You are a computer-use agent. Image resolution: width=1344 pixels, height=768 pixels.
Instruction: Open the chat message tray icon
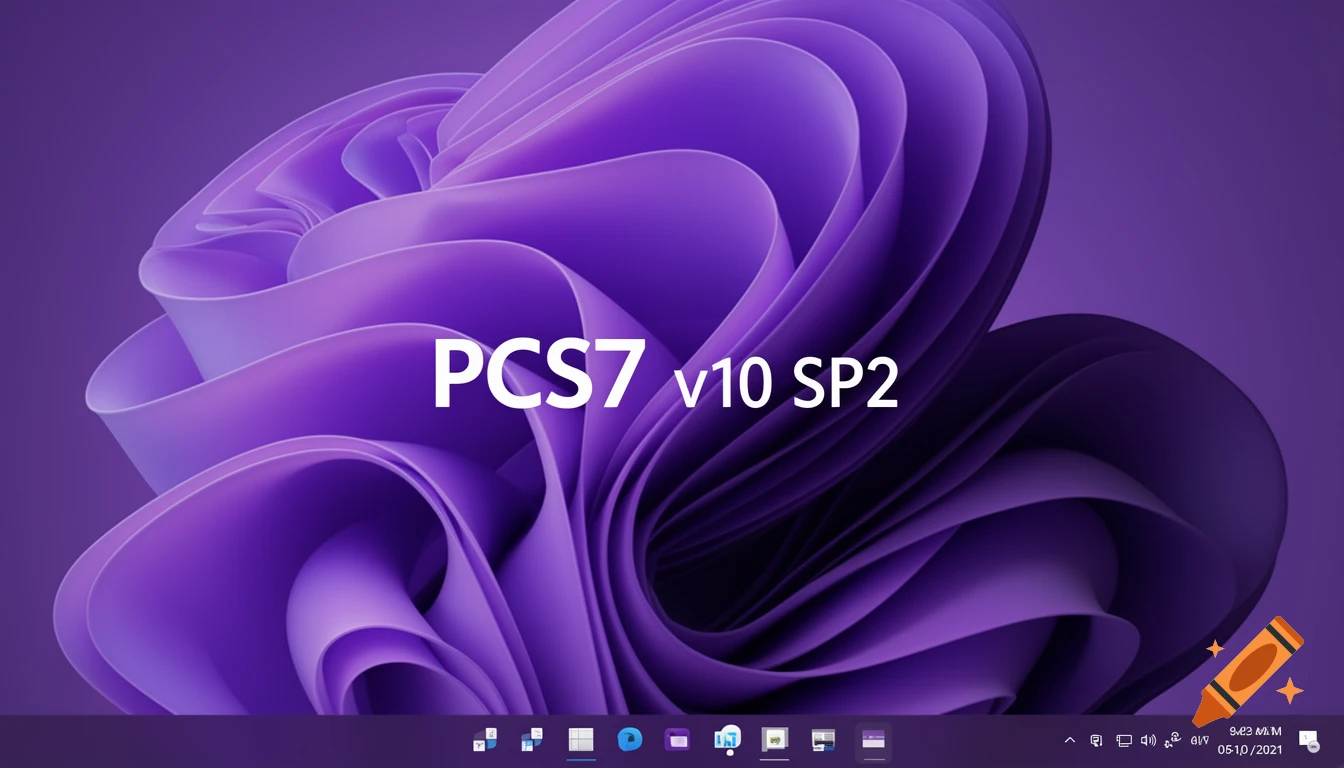pyautogui.click(x=1097, y=741)
